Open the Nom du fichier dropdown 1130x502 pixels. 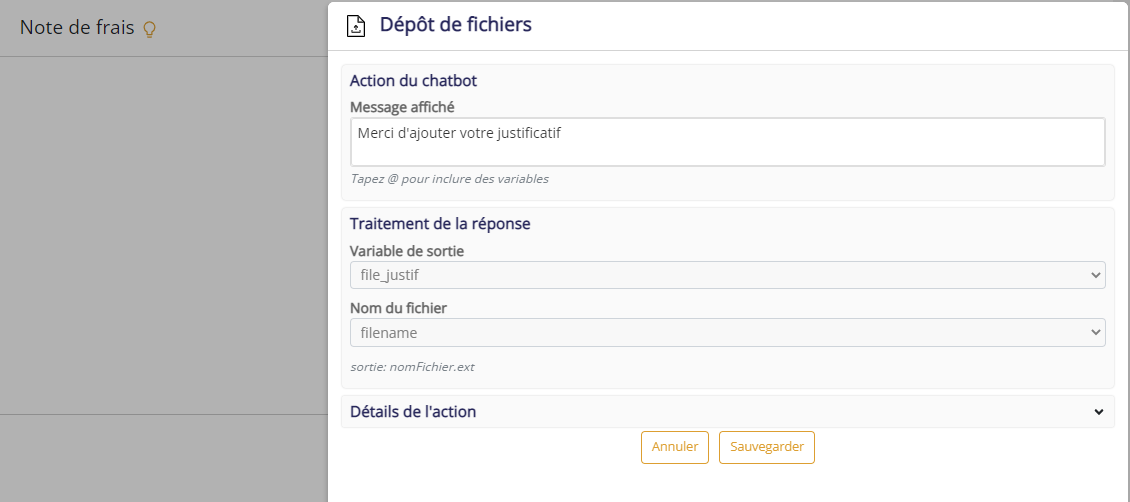pyautogui.click(x=727, y=333)
